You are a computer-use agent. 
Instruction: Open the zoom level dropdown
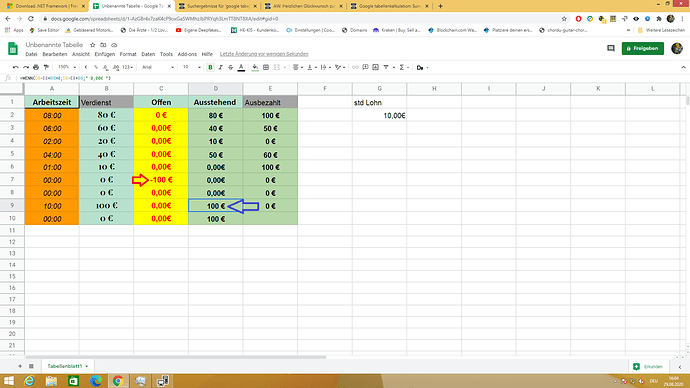(x=67, y=67)
